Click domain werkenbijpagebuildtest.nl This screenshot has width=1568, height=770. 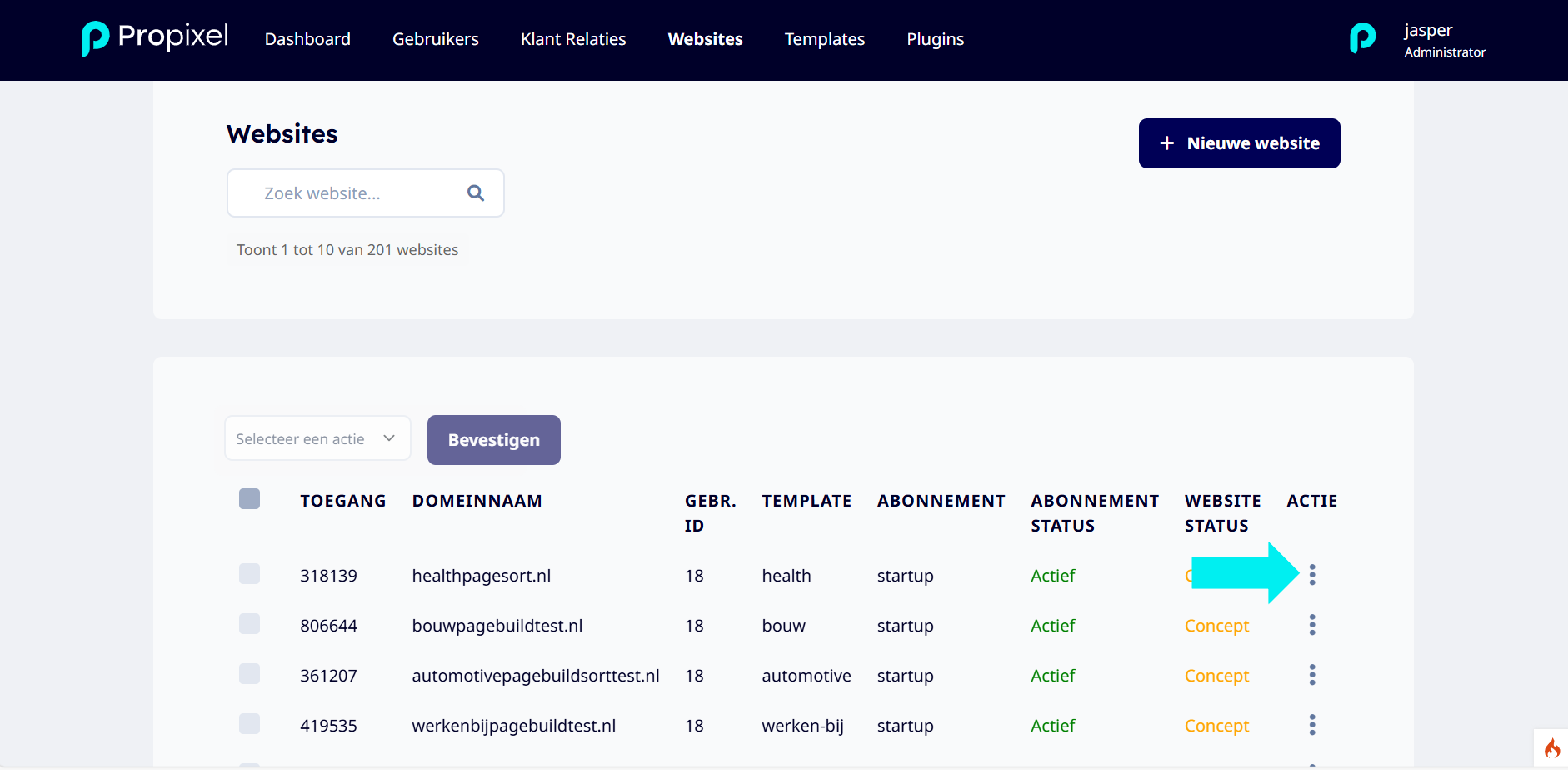[x=514, y=726]
